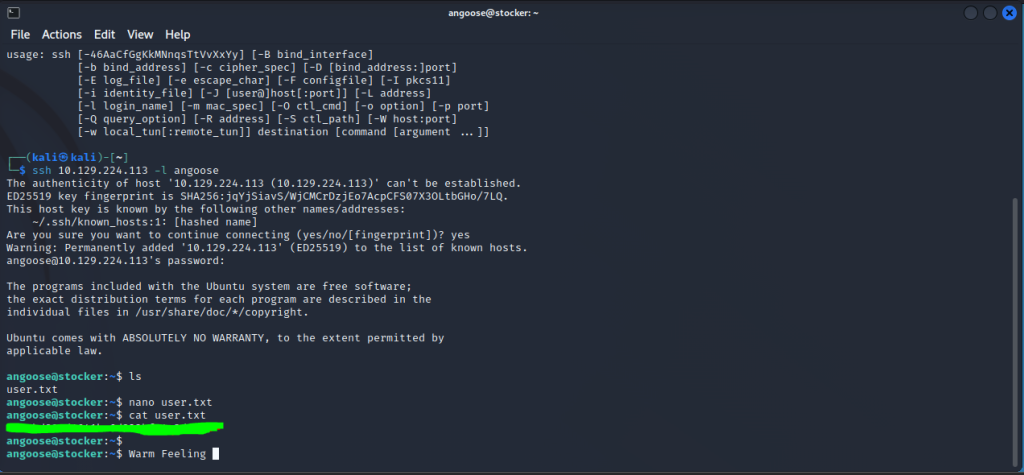Maximize the terminal window
Image resolution: width=1024 pixels, height=475 pixels.
[990, 13]
